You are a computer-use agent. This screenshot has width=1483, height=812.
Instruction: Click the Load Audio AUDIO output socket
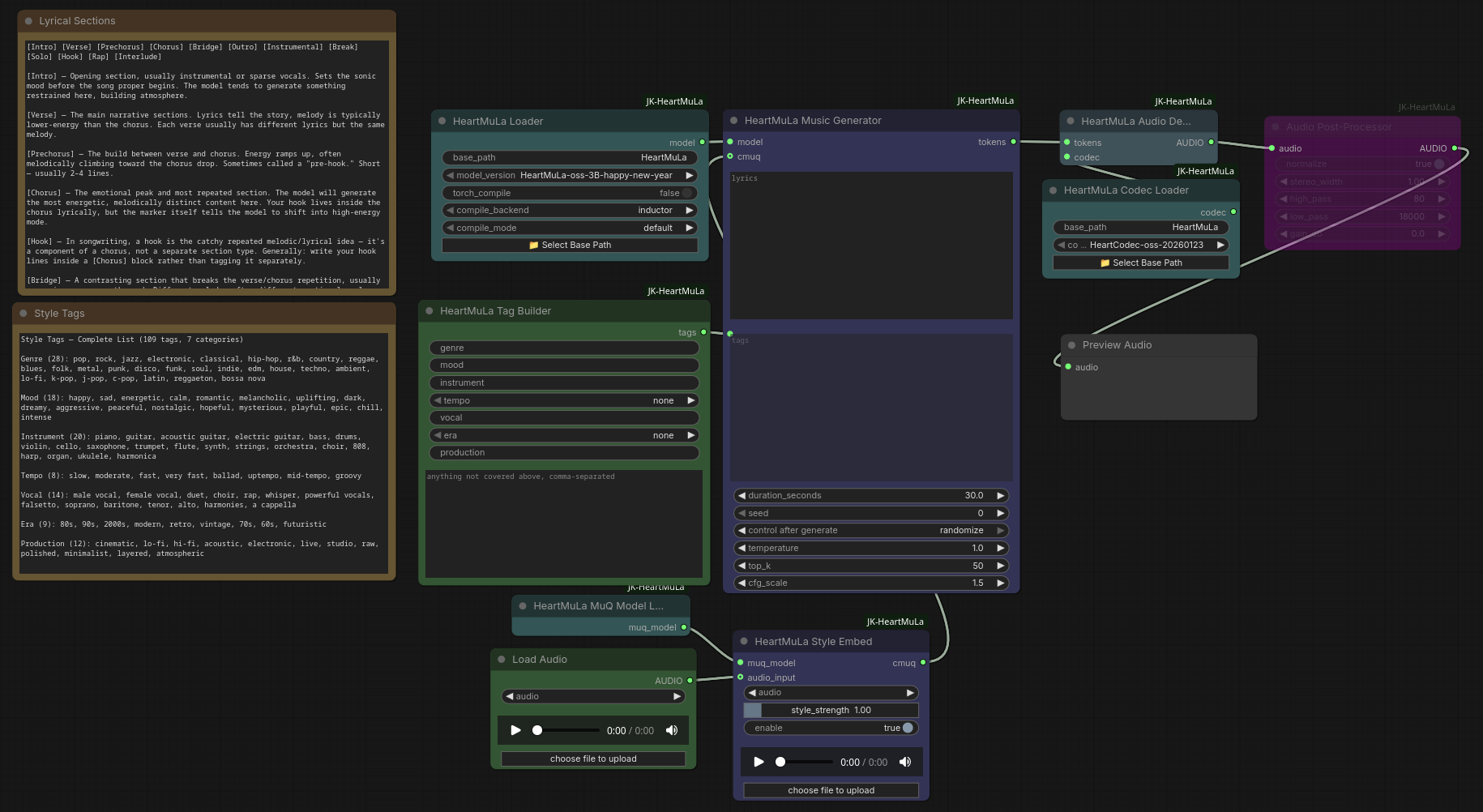(690, 681)
